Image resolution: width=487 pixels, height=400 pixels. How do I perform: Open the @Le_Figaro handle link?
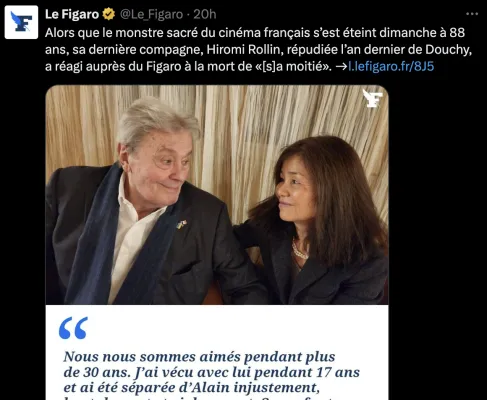click(151, 14)
